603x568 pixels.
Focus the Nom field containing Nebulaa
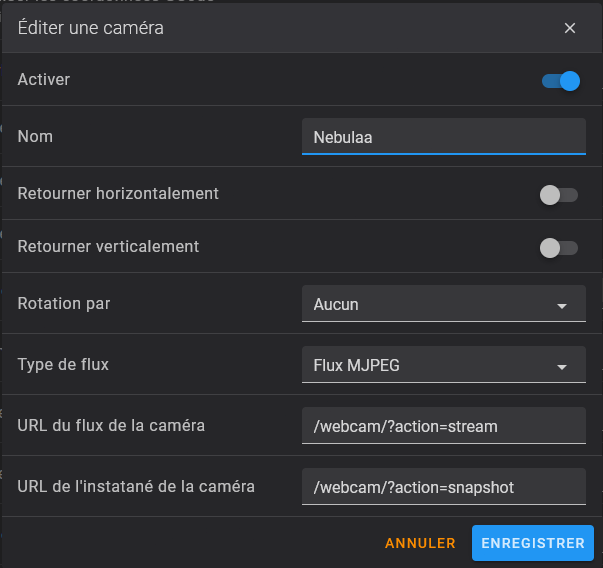443,137
